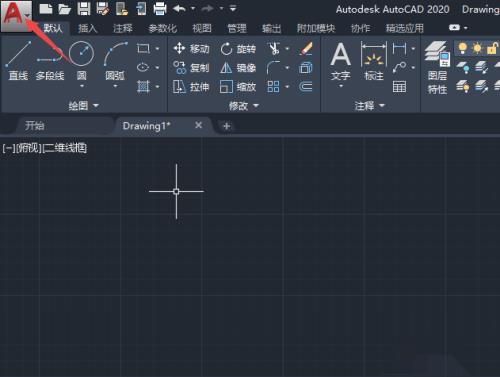This screenshot has height=377, width=500.
Task: Click the Rotate (旋转) tool
Action: pyautogui.click(x=238, y=49)
